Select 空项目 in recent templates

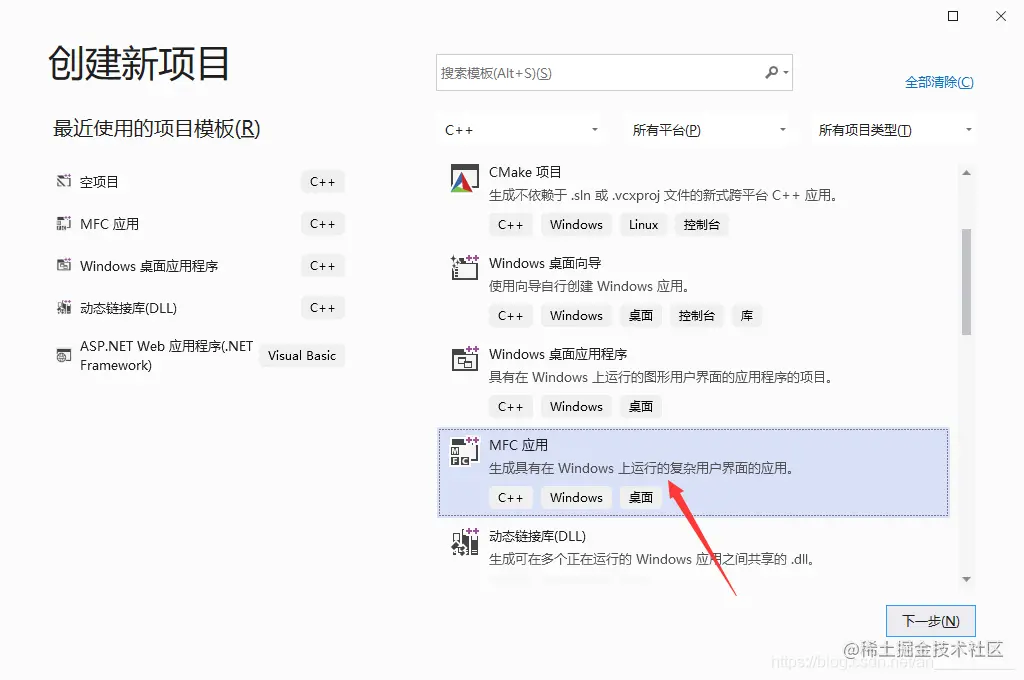pyautogui.click(x=99, y=182)
